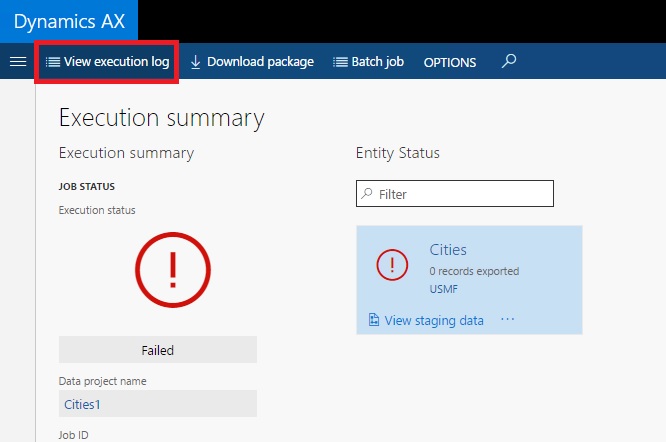Image resolution: width=666 pixels, height=442 pixels.
Task: Click the Failed status field
Action: [x=158, y=350]
